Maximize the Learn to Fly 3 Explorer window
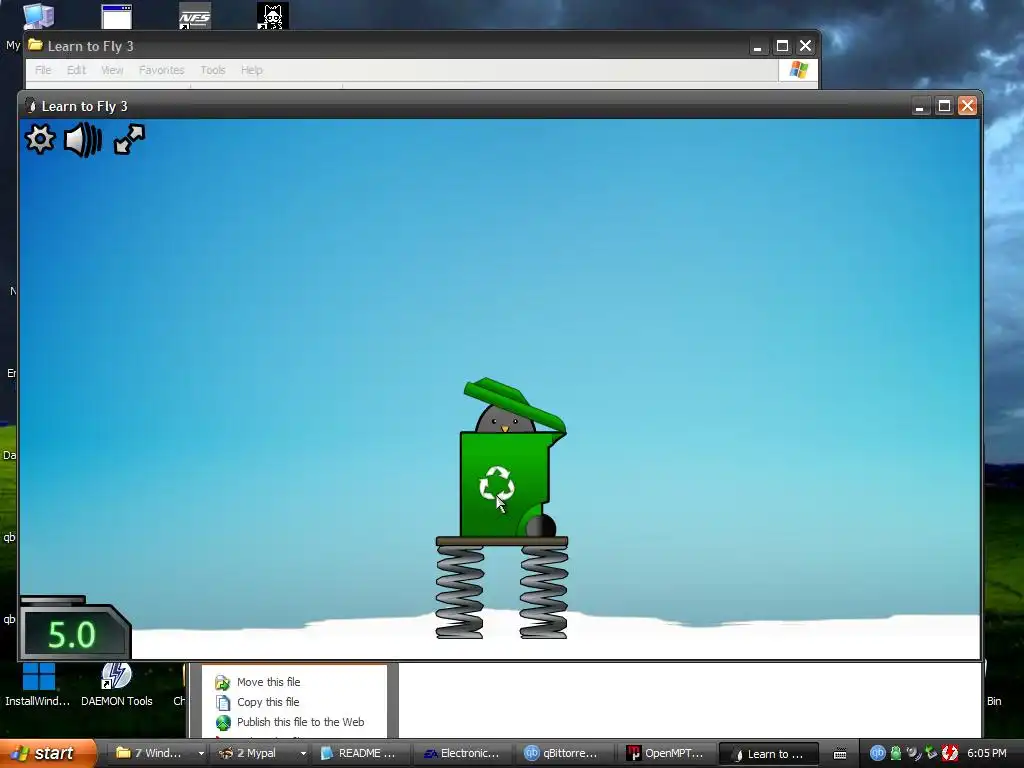 (782, 46)
